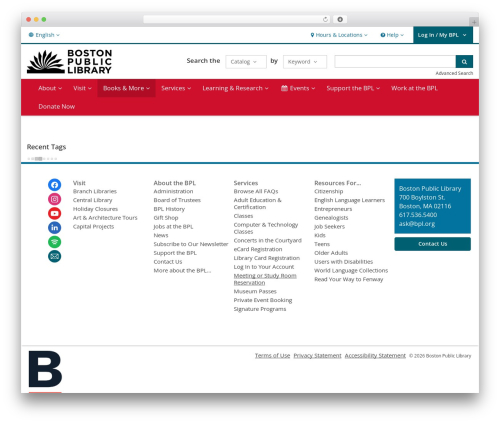Viewport: 500px width, 423px height.
Task: Open Meeting or Study Room Reservation link
Action: point(265,279)
